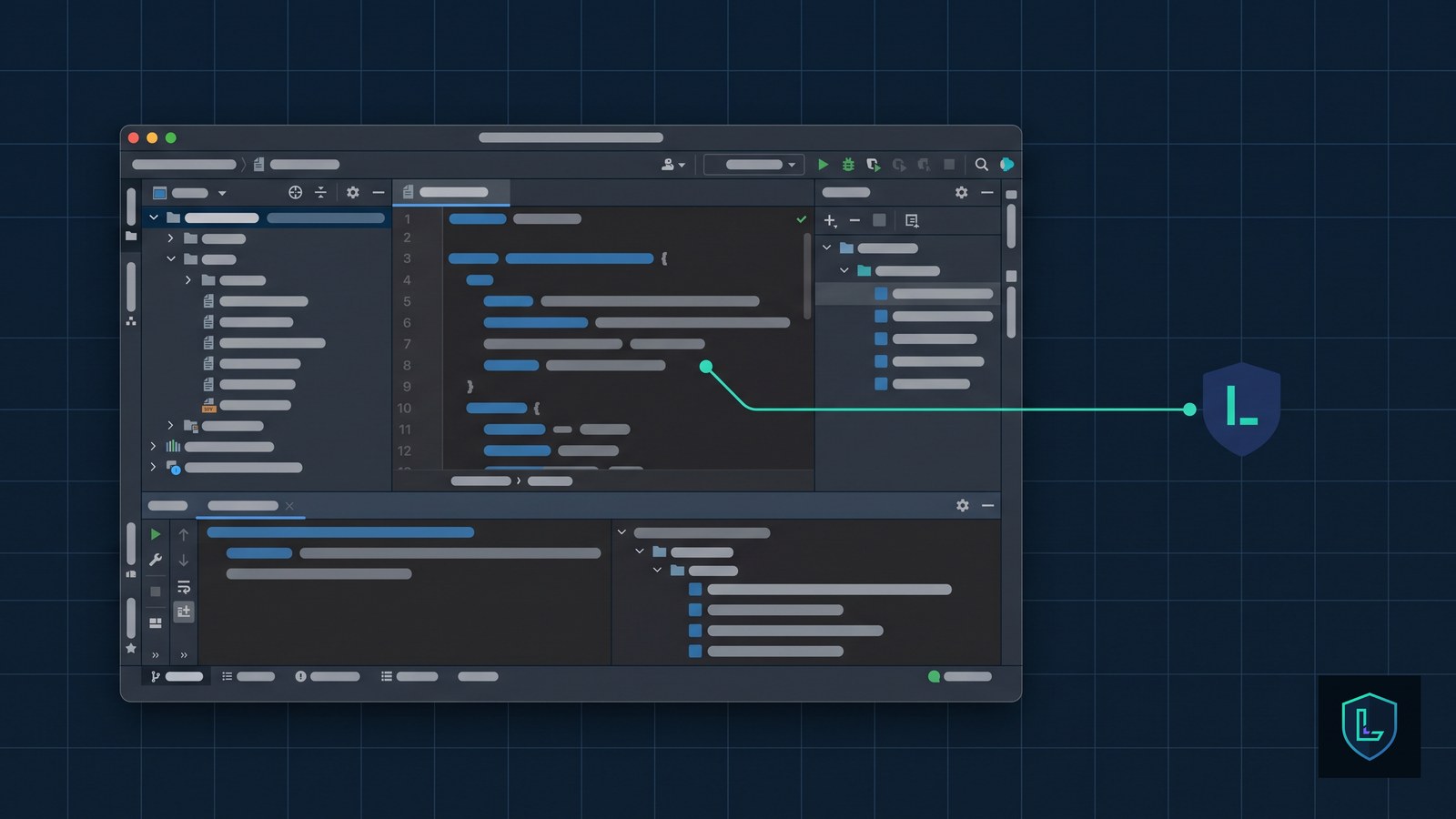Open the project panel settings gear

coord(353,192)
